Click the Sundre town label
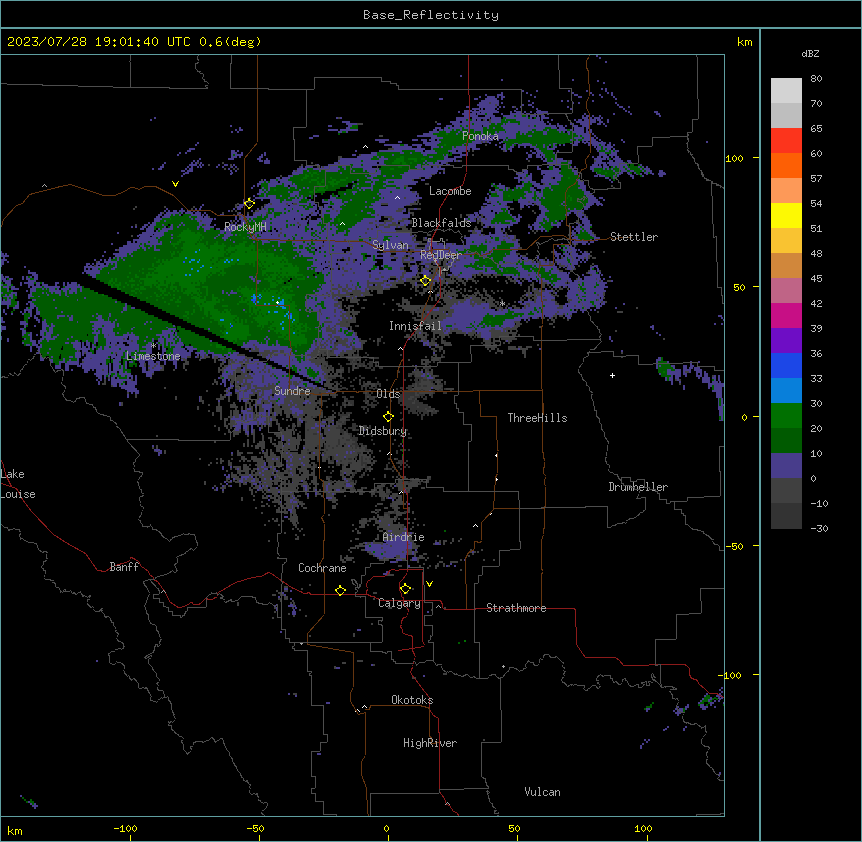This screenshot has width=862, height=842. (x=292, y=391)
